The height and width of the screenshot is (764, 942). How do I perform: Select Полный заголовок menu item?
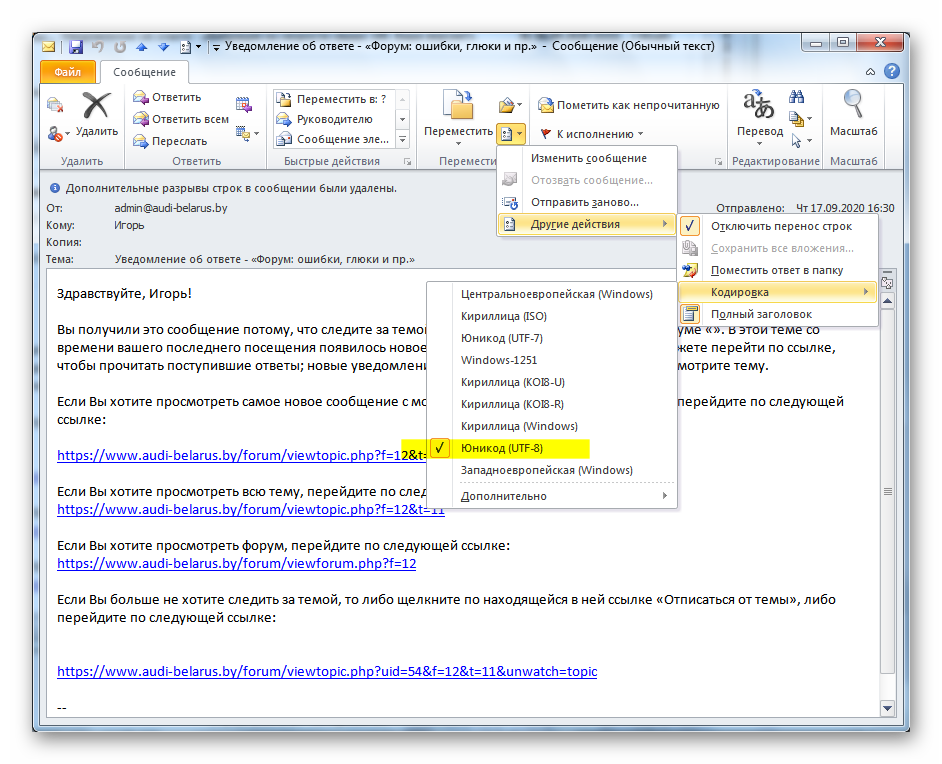pyautogui.click(x=761, y=314)
